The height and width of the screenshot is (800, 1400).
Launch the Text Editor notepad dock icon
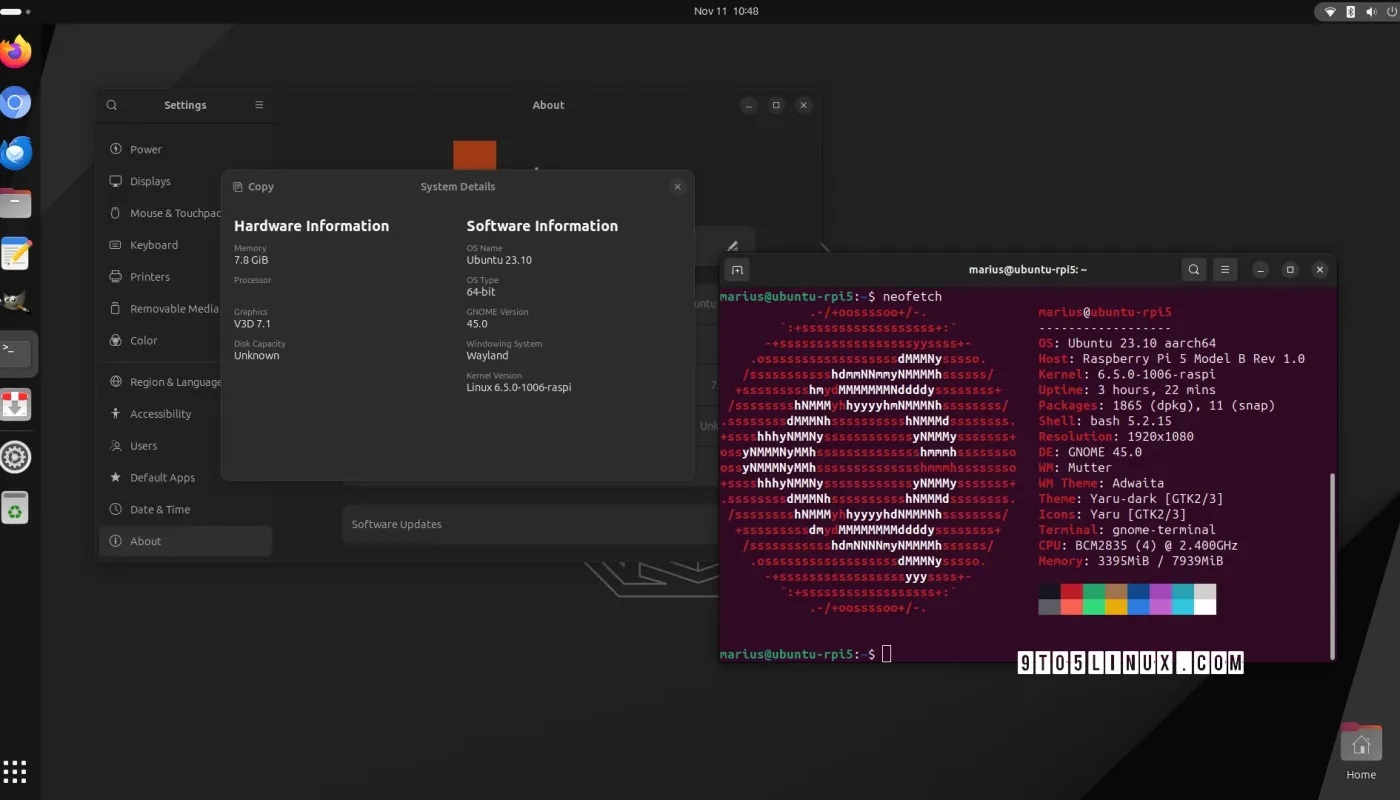pos(16,254)
